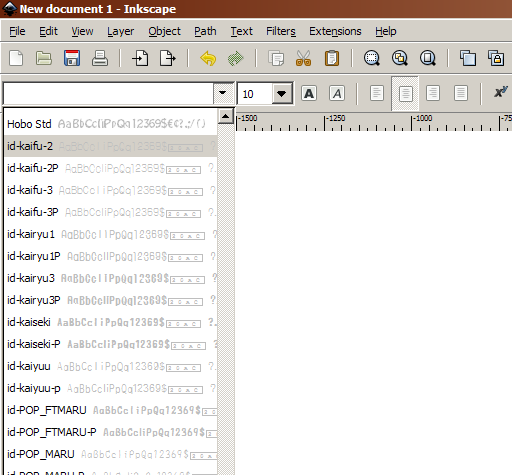This screenshot has height=475, width=512.
Task: Align text center
Action: point(405,93)
